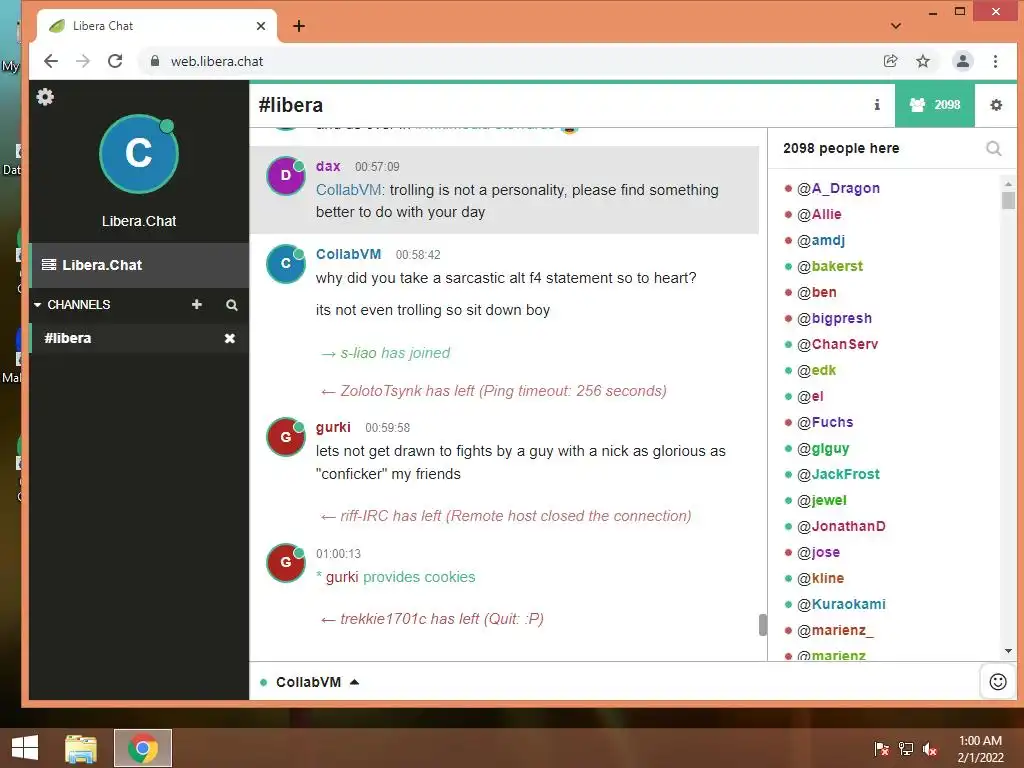Screen dimensions: 1024x768
Task: Collapse the CHANNELS section arrow
Action: (x=37, y=305)
